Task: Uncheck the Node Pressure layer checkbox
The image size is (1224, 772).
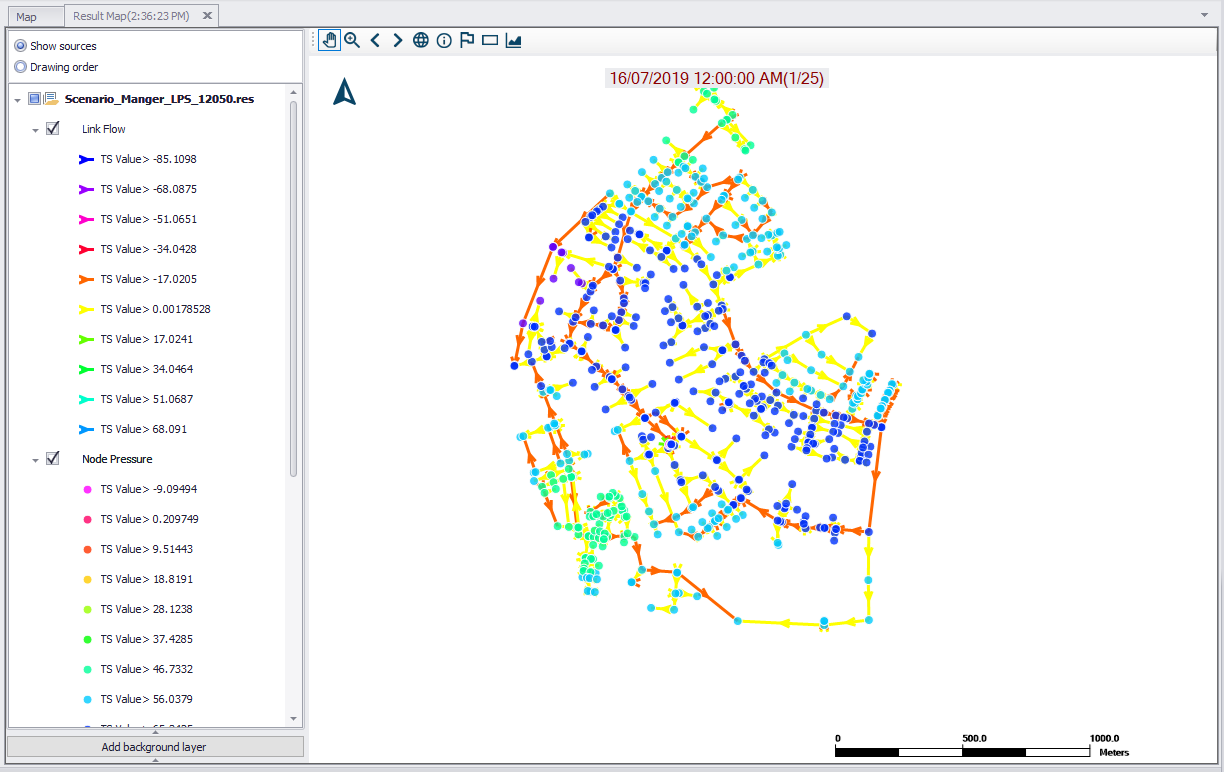Action: click(53, 459)
